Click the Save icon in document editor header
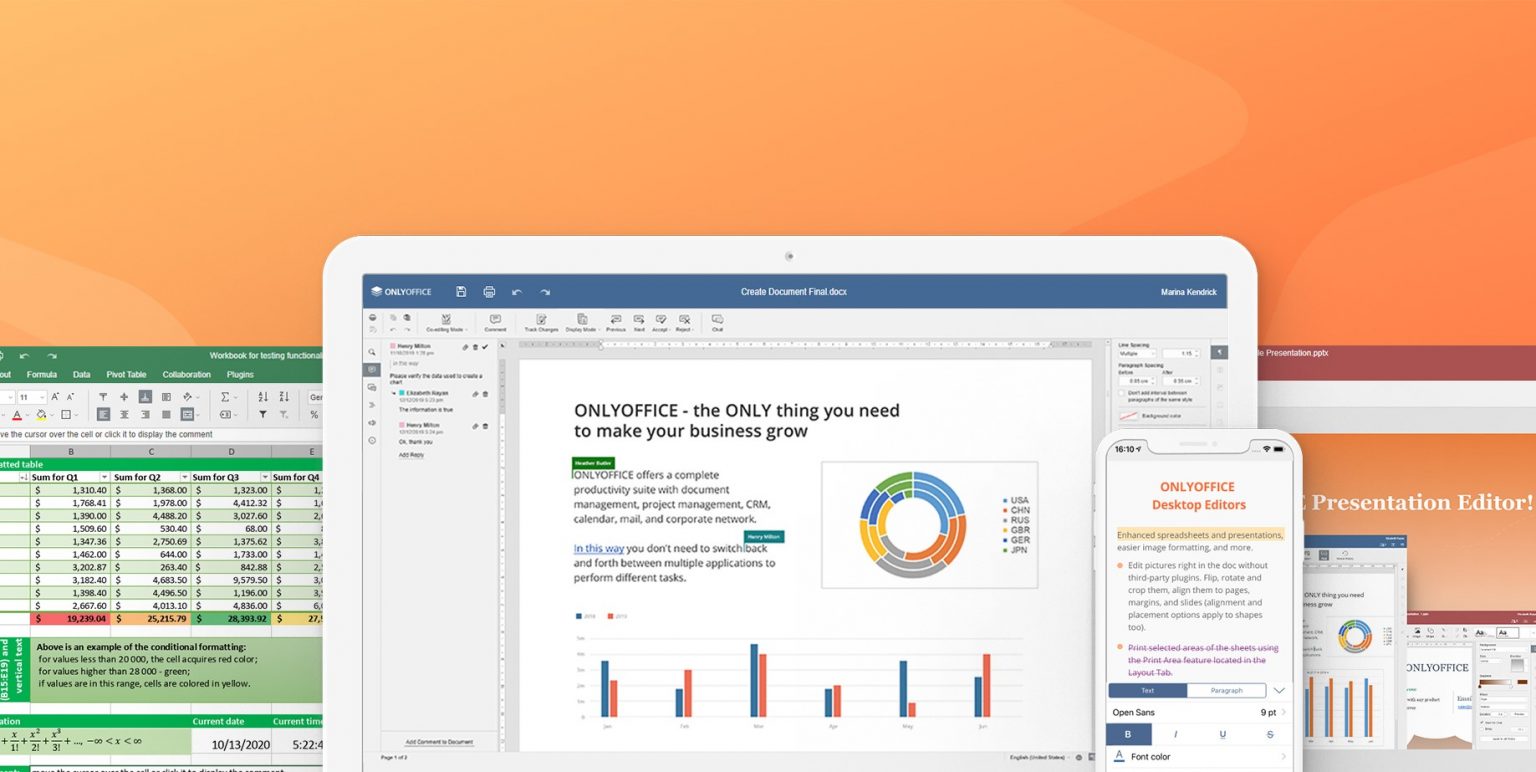 pyautogui.click(x=461, y=292)
